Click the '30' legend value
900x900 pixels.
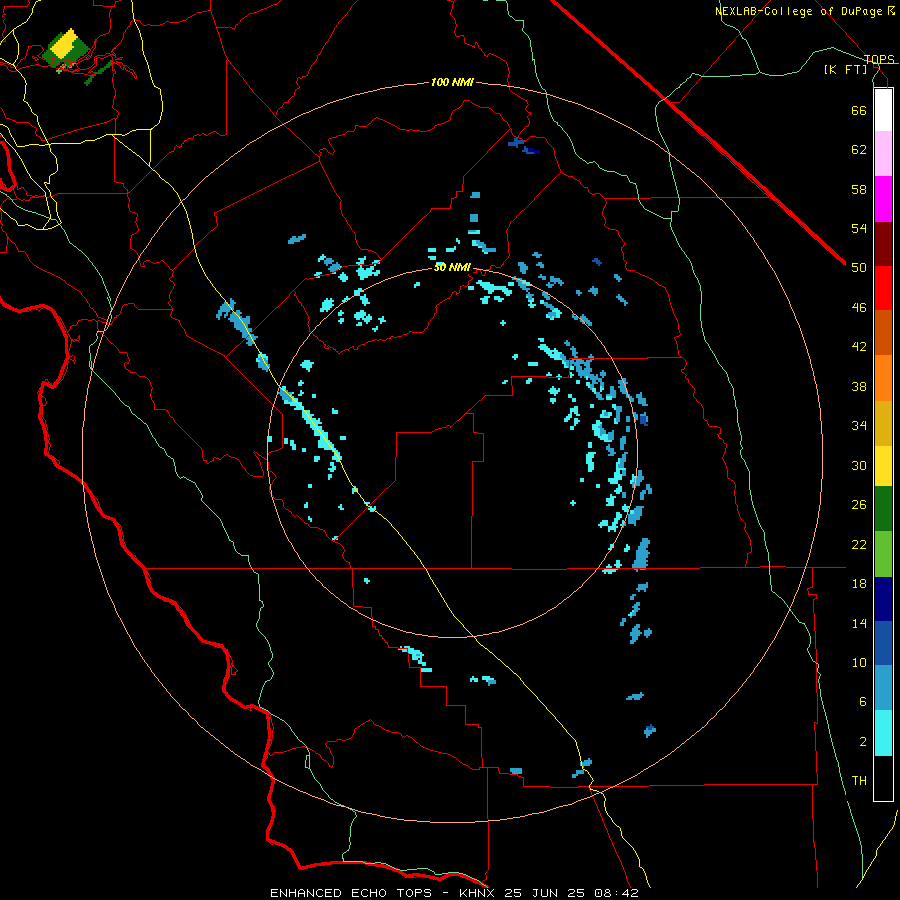coord(859,465)
